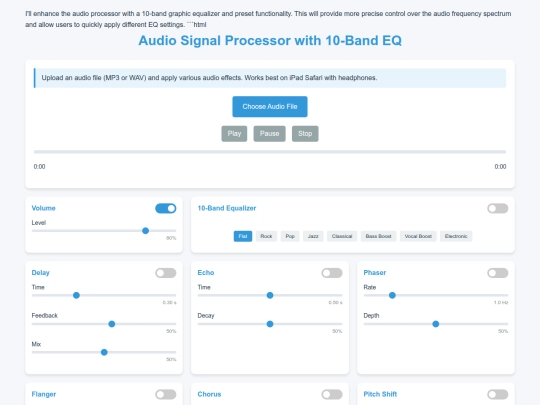540x405 pixels.
Task: Pick the Vocal Boost preset
Action: click(418, 236)
